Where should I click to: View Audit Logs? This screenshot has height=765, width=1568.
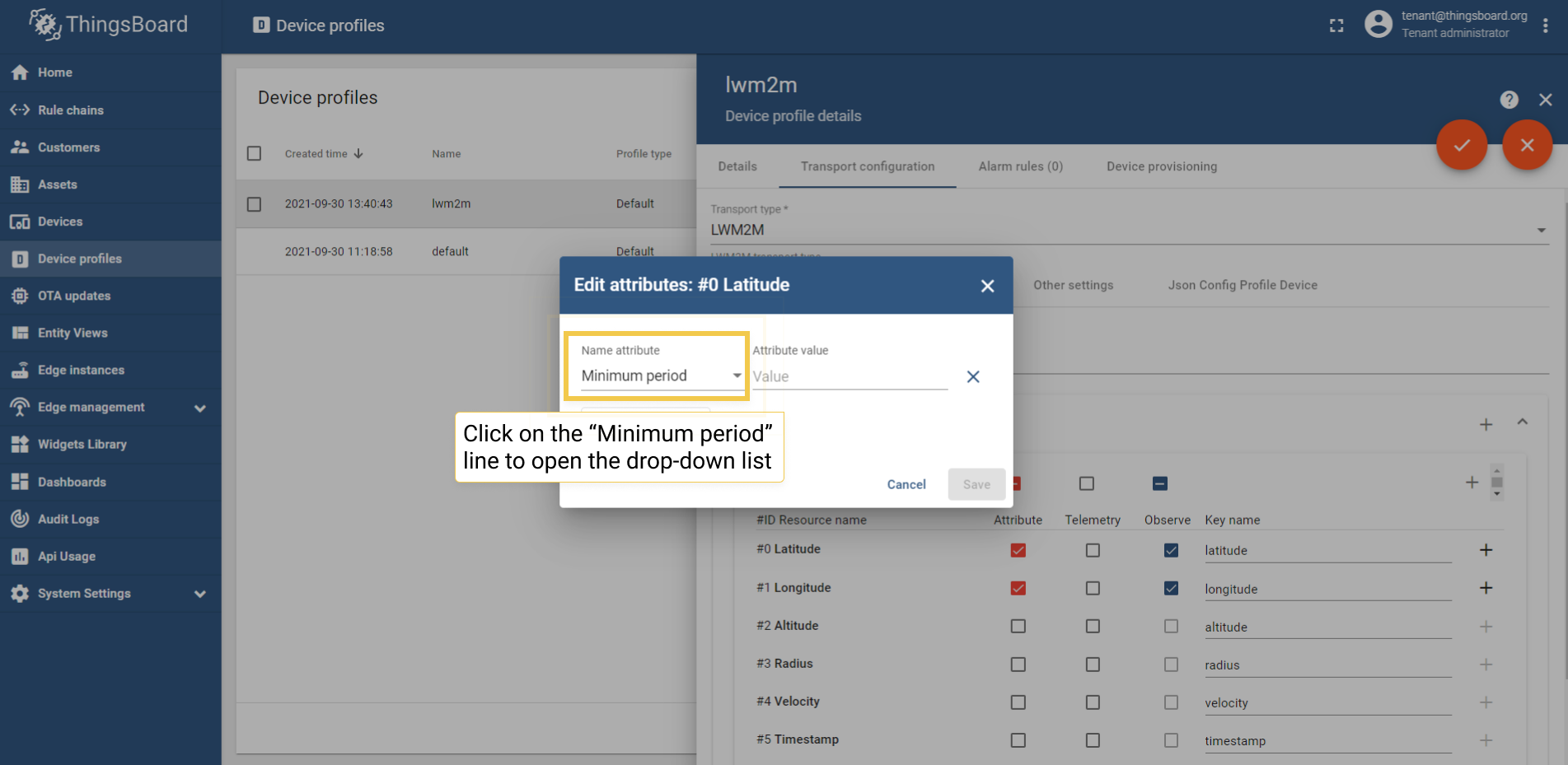coord(110,519)
